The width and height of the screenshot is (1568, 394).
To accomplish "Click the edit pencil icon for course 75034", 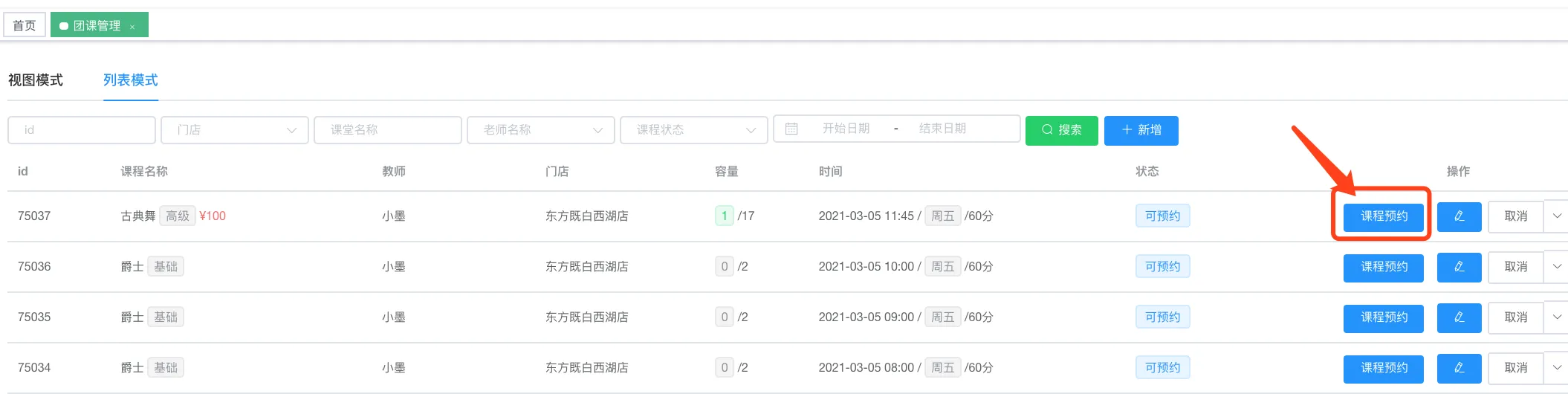I will [x=1459, y=368].
